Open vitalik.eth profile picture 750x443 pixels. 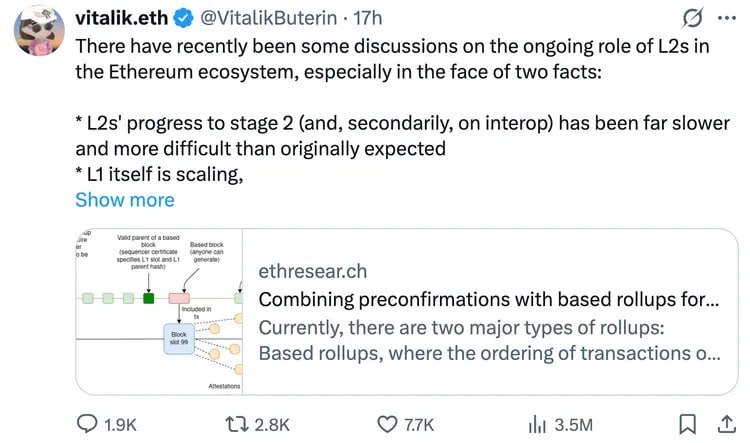click(x=38, y=34)
